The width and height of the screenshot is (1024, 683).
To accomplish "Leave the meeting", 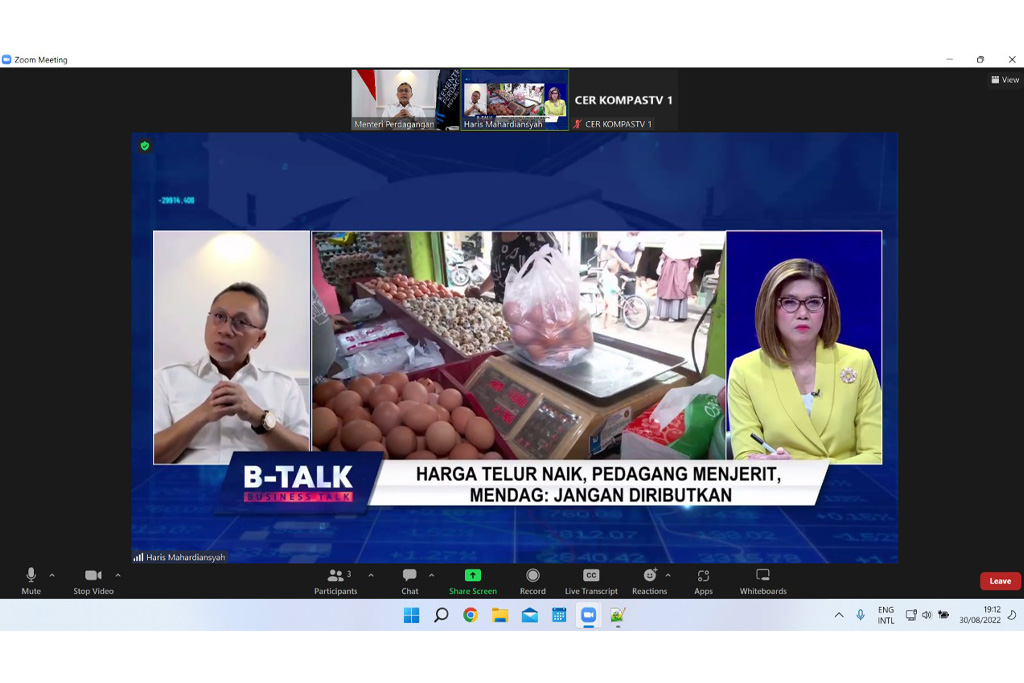I will click(1000, 581).
